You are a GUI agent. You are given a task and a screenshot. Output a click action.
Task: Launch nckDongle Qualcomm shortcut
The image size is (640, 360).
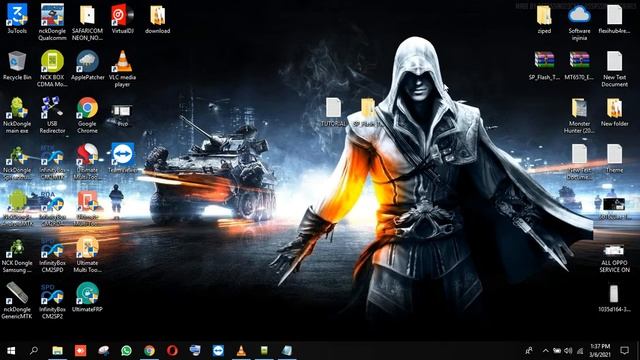pos(52,22)
